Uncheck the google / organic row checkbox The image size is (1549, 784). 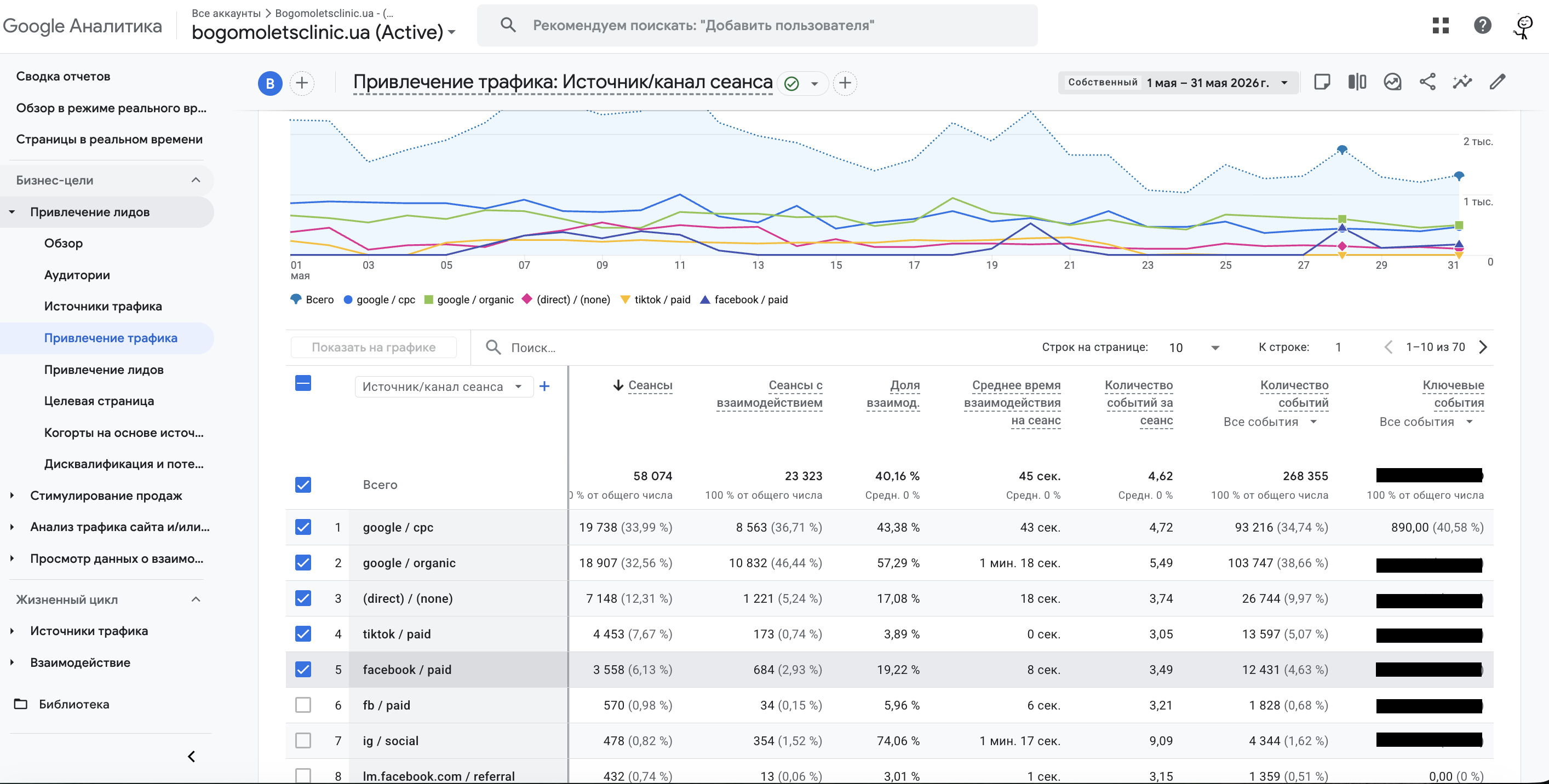click(303, 563)
